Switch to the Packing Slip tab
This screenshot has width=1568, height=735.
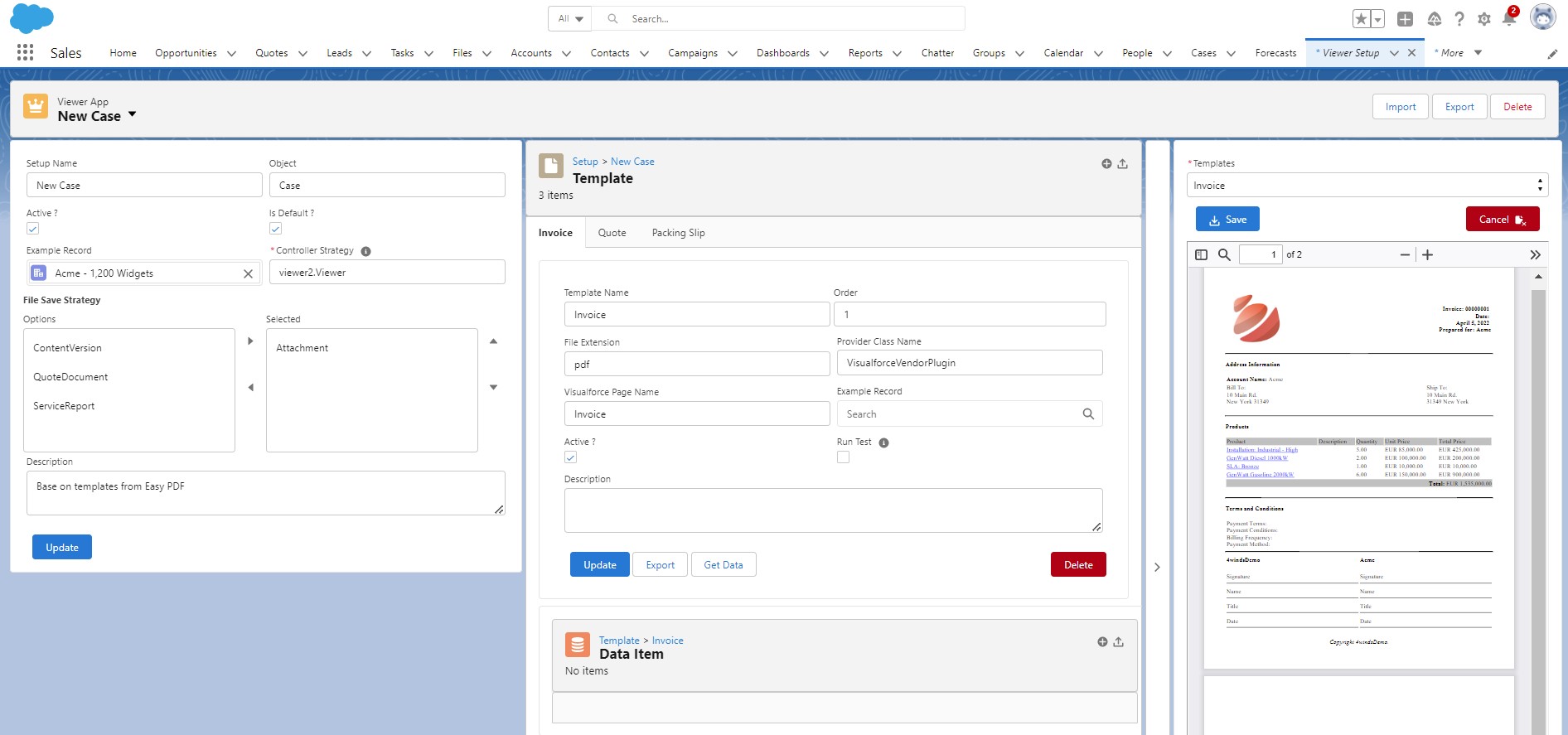click(678, 233)
